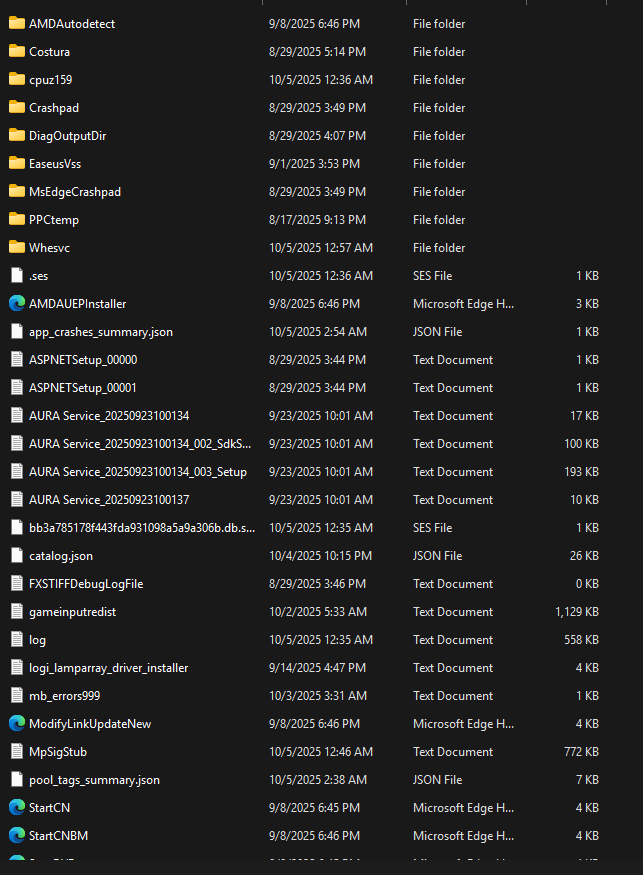The width and height of the screenshot is (643, 875).
Task: Click the 10/5/2025 2:38 AM date cell
Action: click(318, 780)
